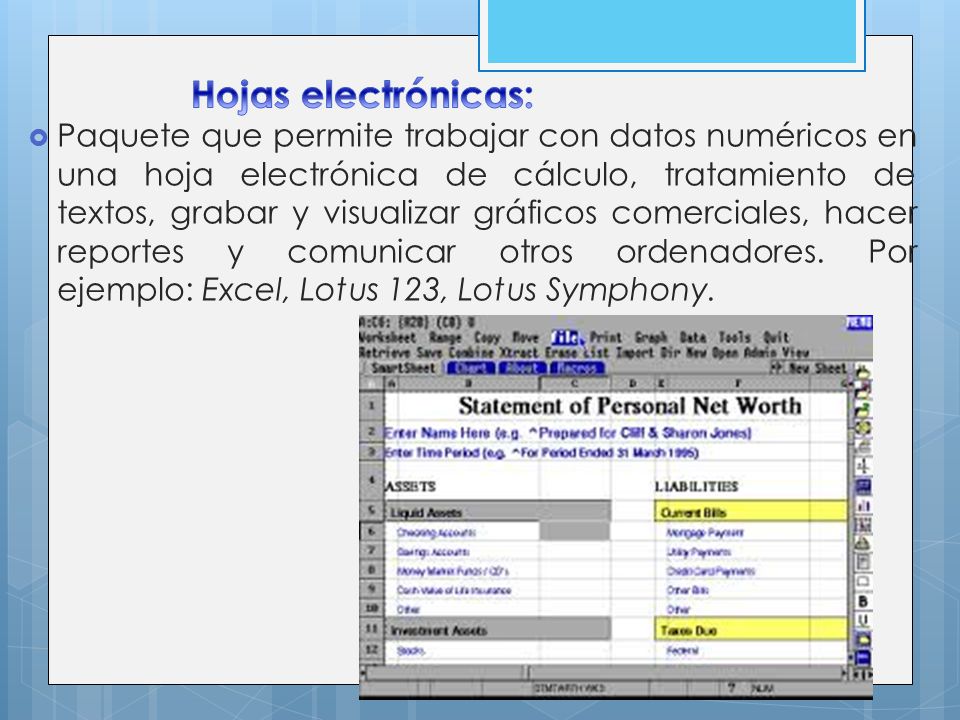The height and width of the screenshot is (720, 960).
Task: Click the 'Stocks' cell in row 12
Action: pos(410,650)
